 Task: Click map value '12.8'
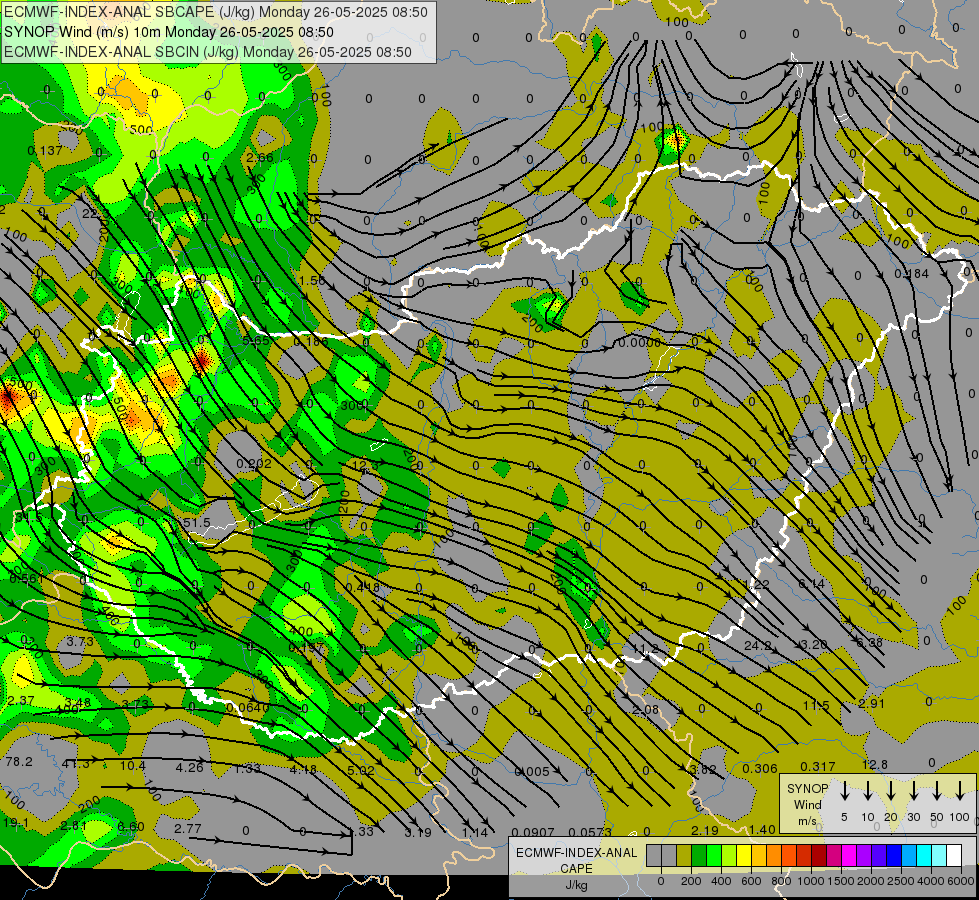point(874,764)
